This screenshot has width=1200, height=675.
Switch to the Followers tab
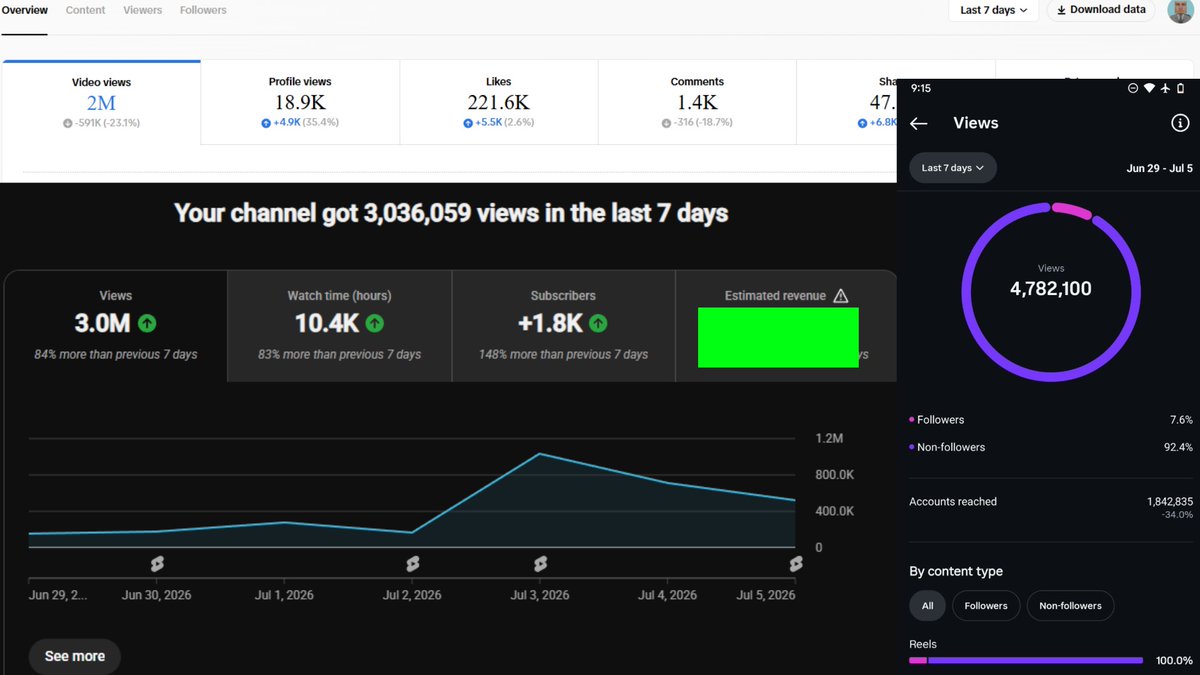pyautogui.click(x=203, y=10)
